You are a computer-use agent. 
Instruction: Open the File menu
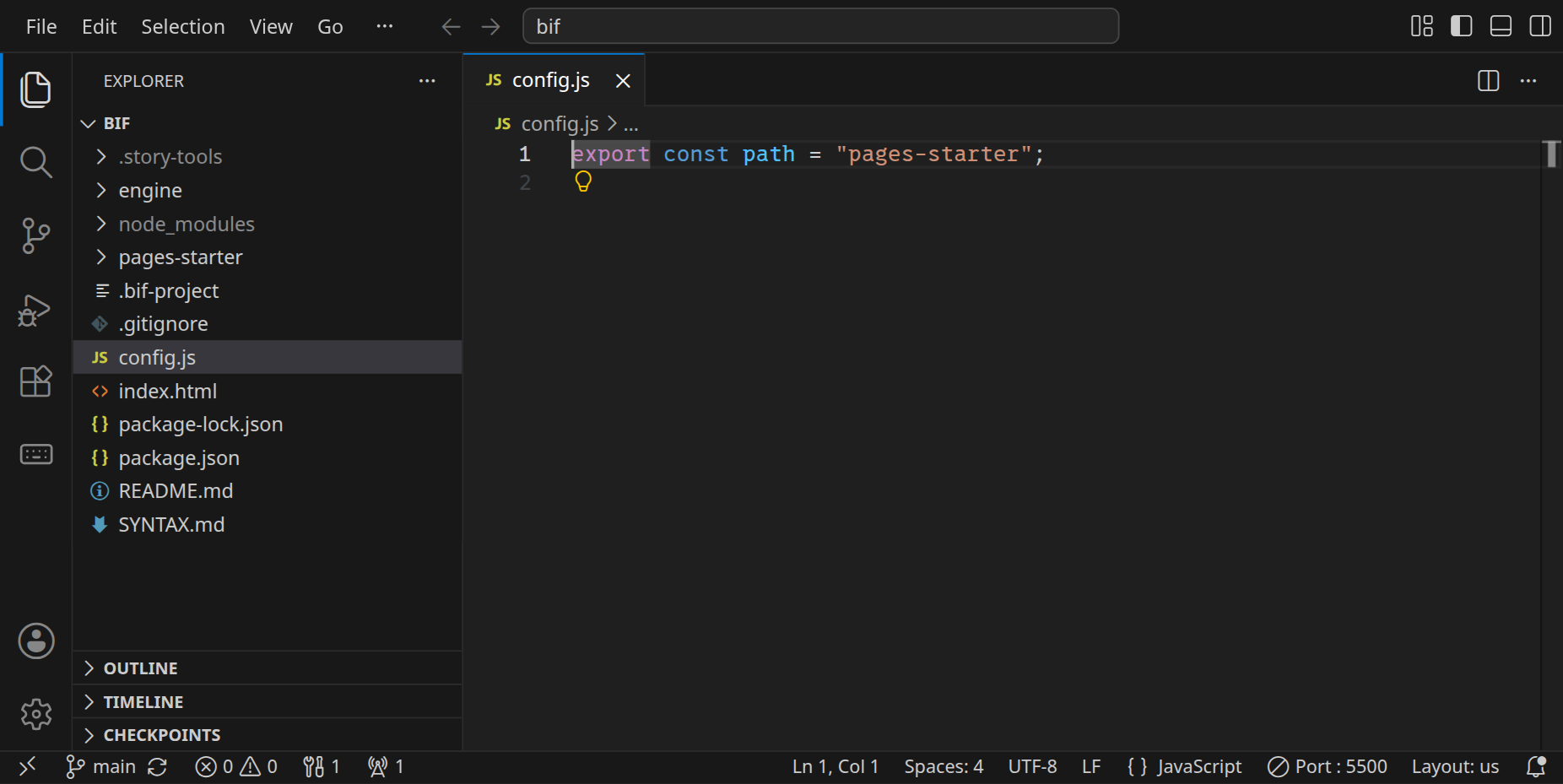tap(41, 27)
